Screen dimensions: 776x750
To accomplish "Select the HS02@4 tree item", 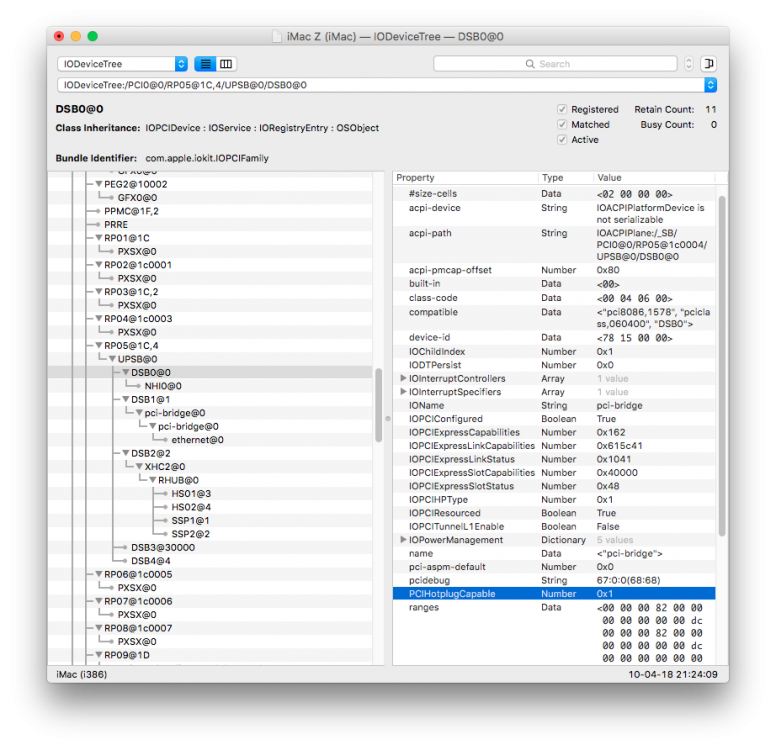I will pyautogui.click(x=191, y=507).
